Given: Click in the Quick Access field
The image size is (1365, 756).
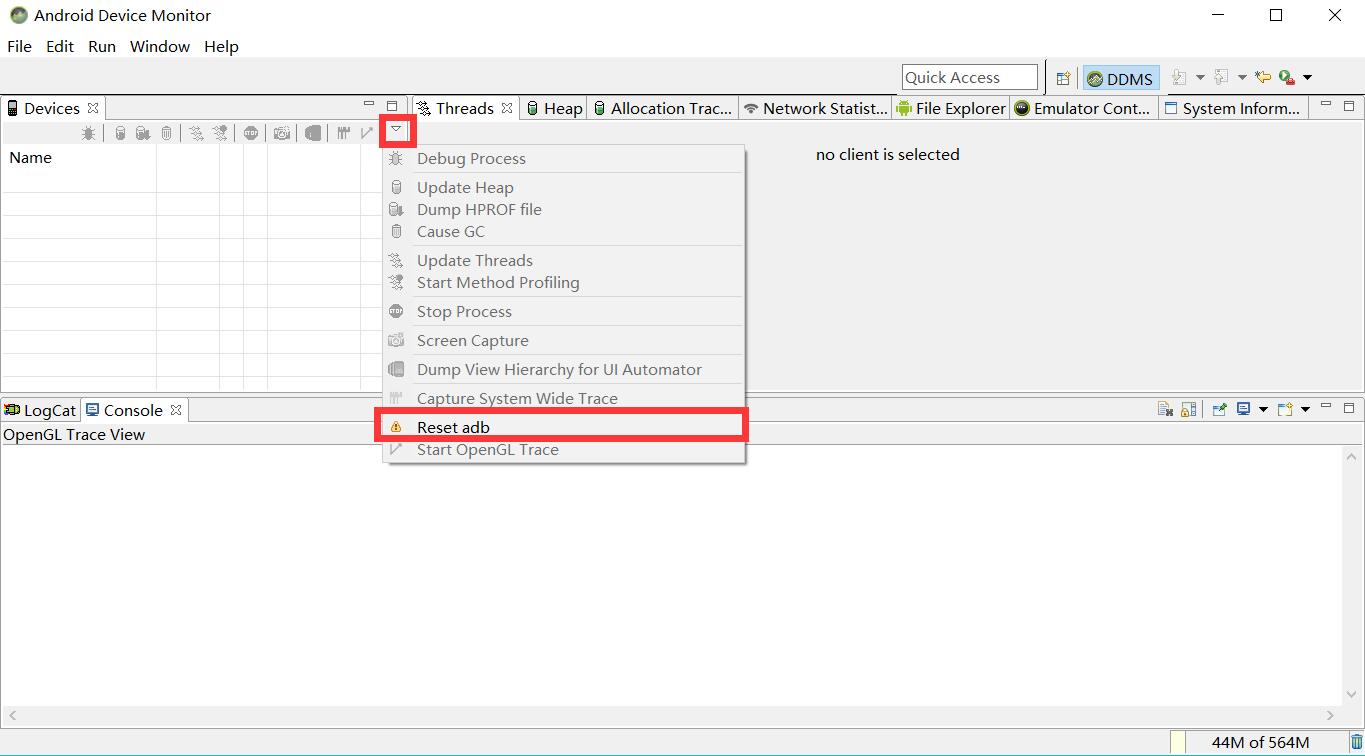Looking at the screenshot, I should 969,77.
